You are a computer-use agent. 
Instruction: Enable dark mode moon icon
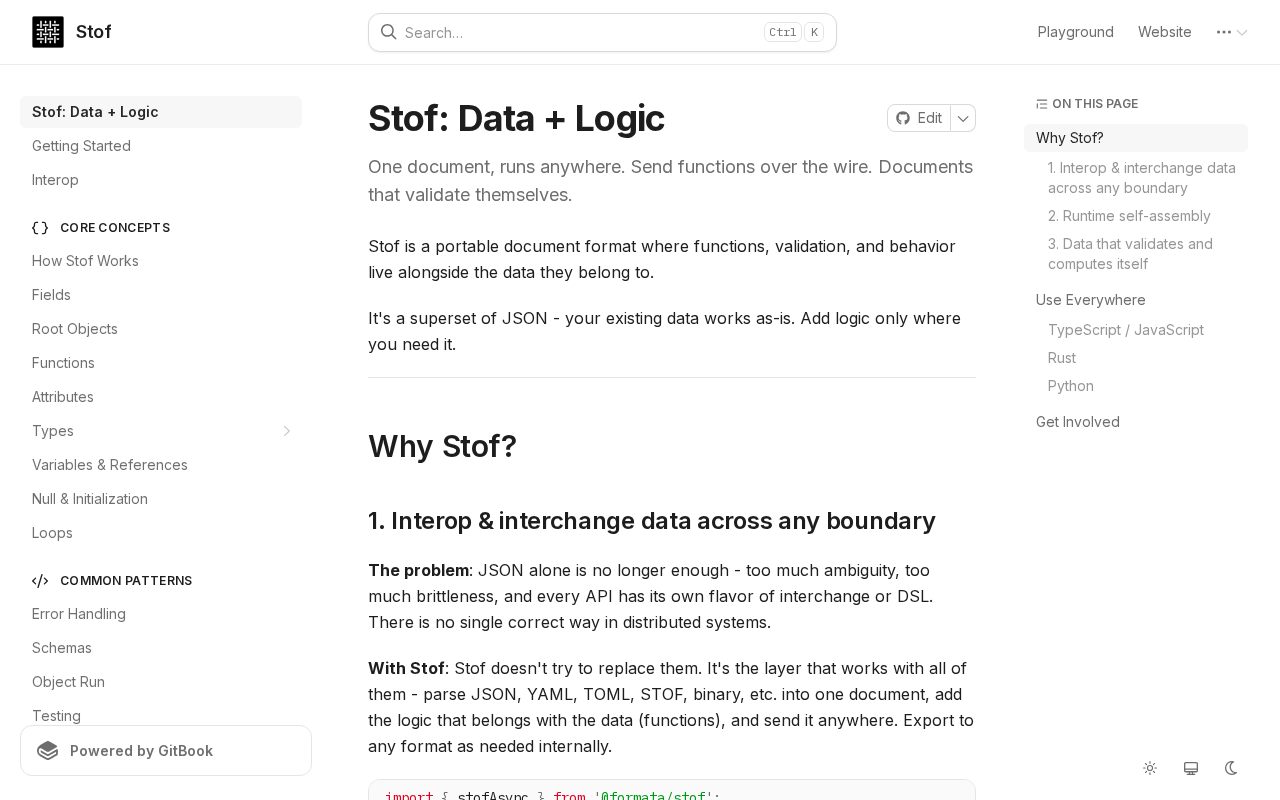1231,768
